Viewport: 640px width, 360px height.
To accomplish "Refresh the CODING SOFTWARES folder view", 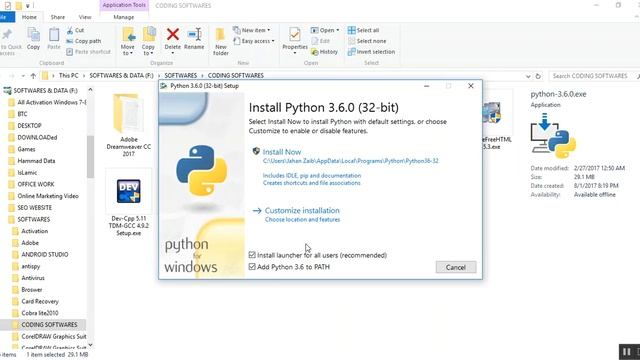I will click(x=538, y=76).
